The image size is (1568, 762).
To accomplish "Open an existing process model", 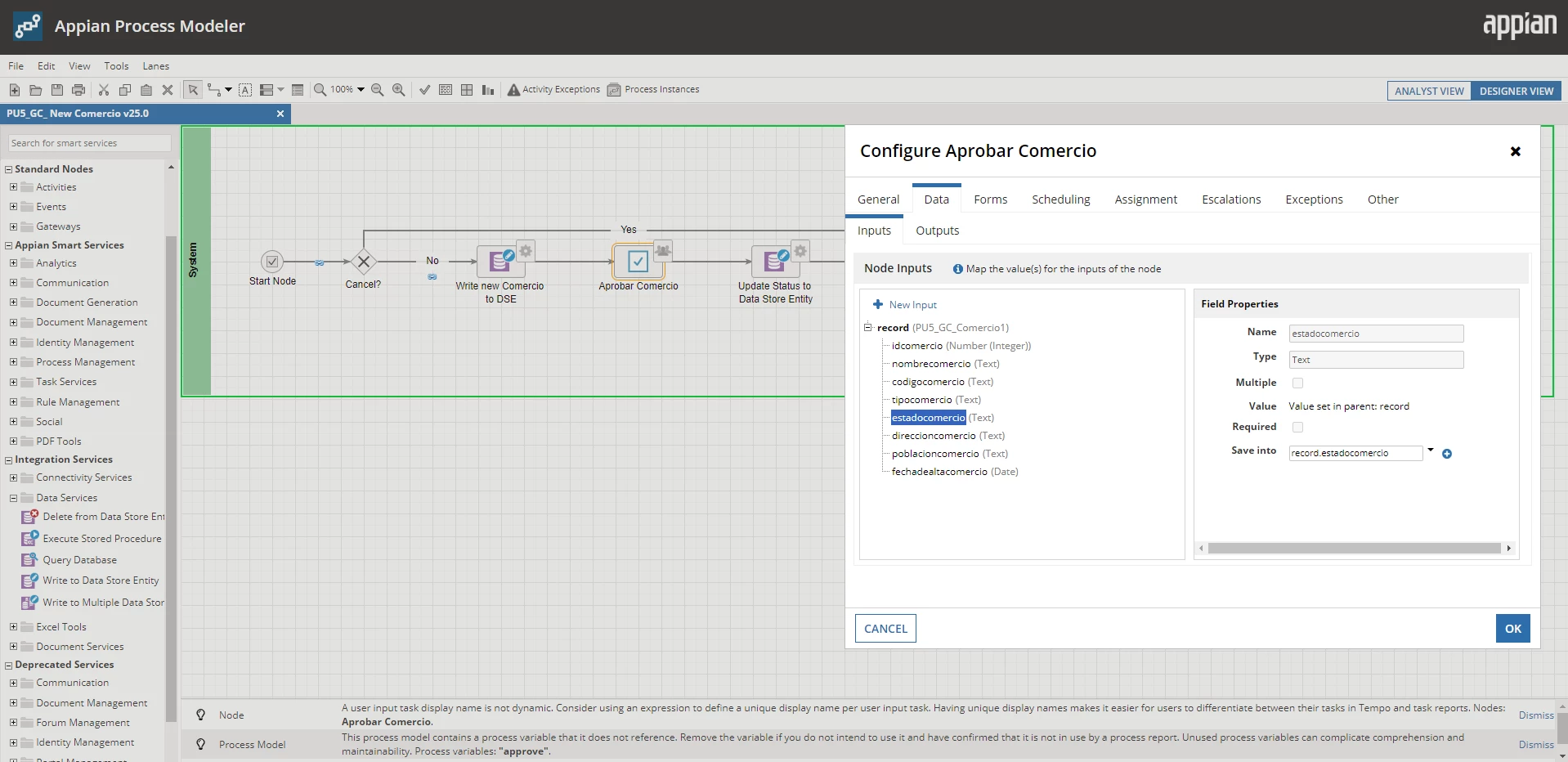I will click(35, 90).
